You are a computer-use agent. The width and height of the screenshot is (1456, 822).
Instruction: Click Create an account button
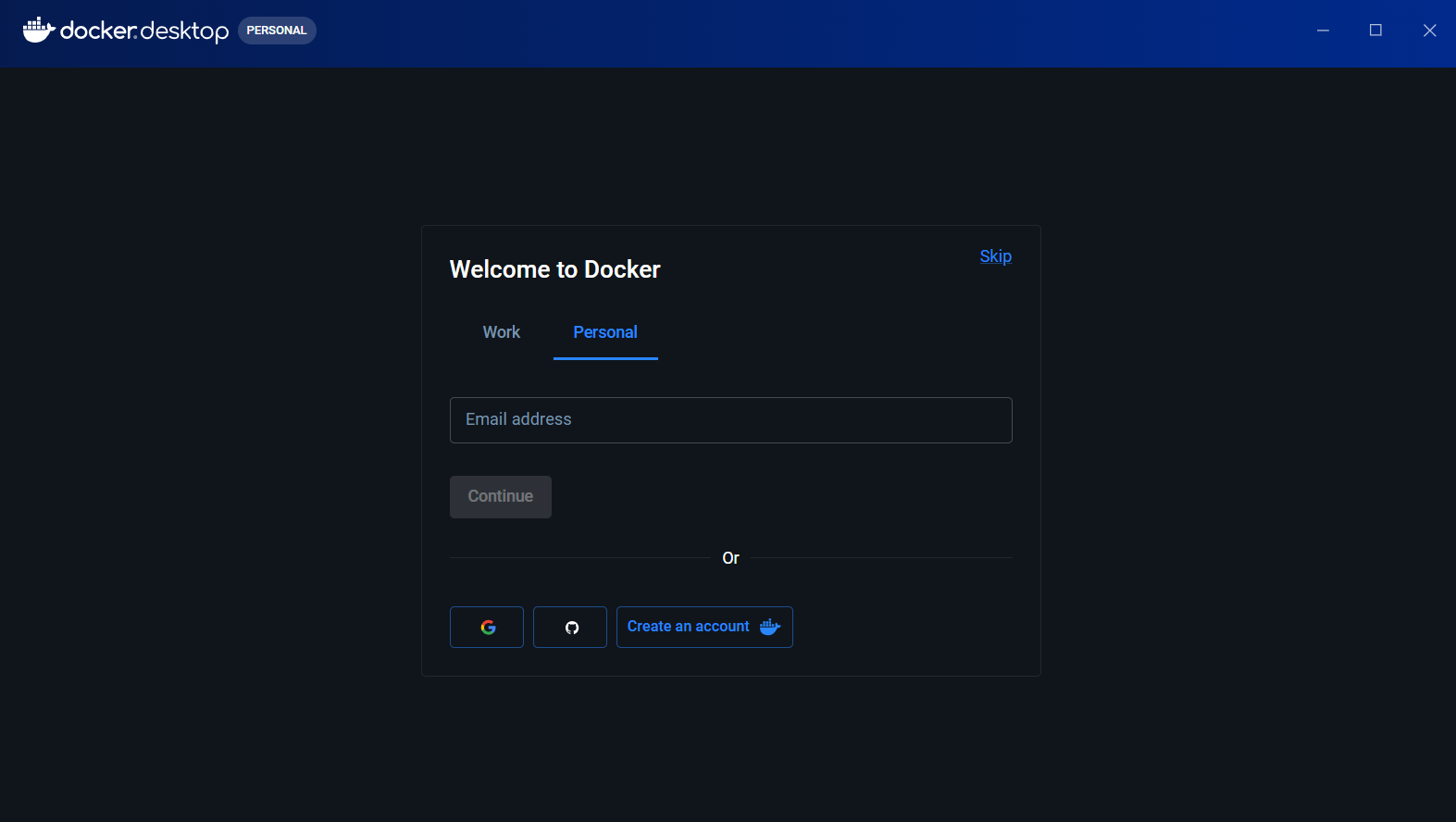[704, 627]
